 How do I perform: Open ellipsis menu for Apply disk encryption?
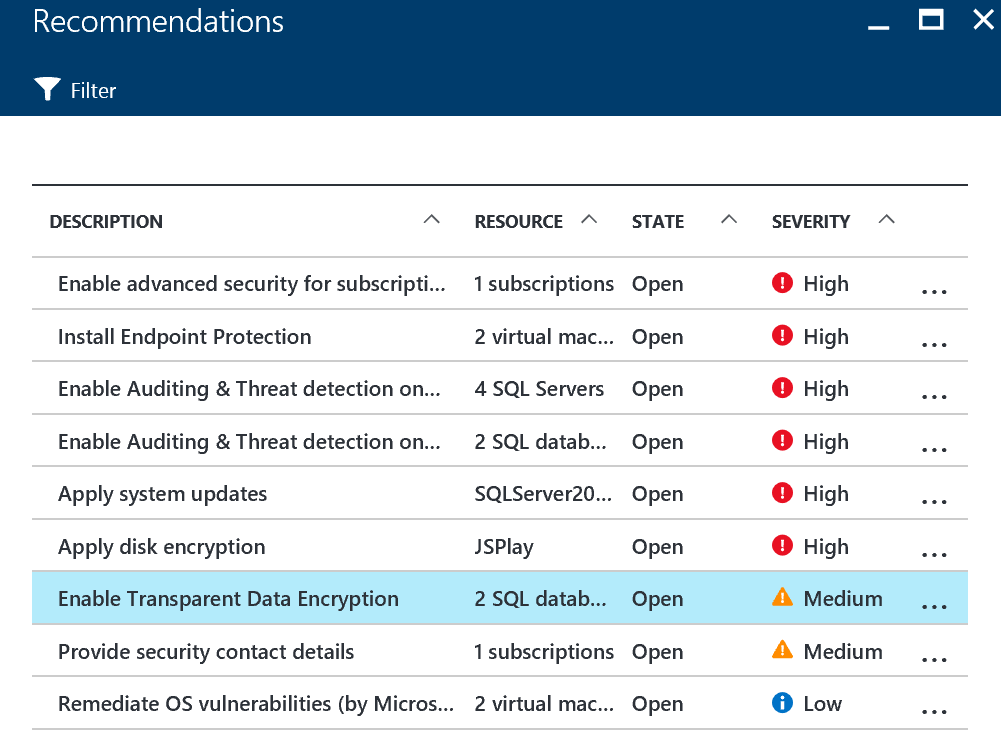point(933,554)
